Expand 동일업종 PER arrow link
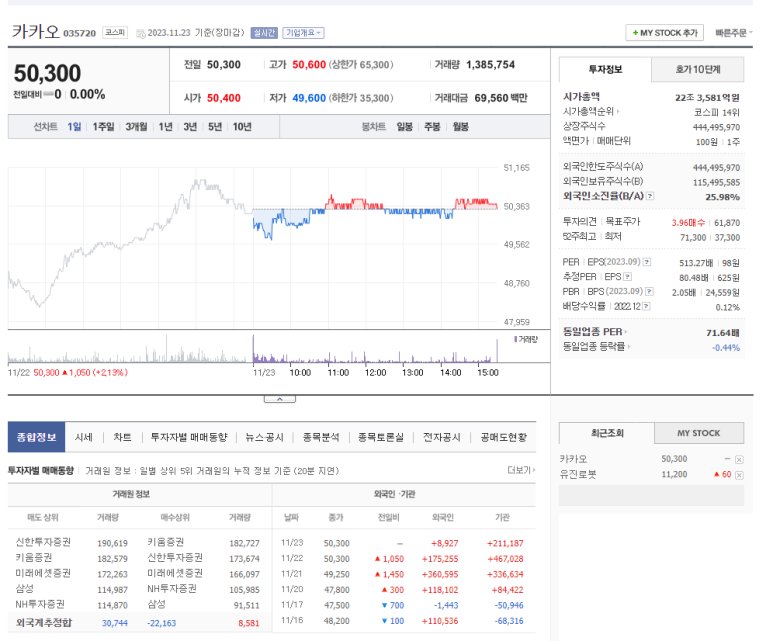Screen dimensions: 773x641 595,332
